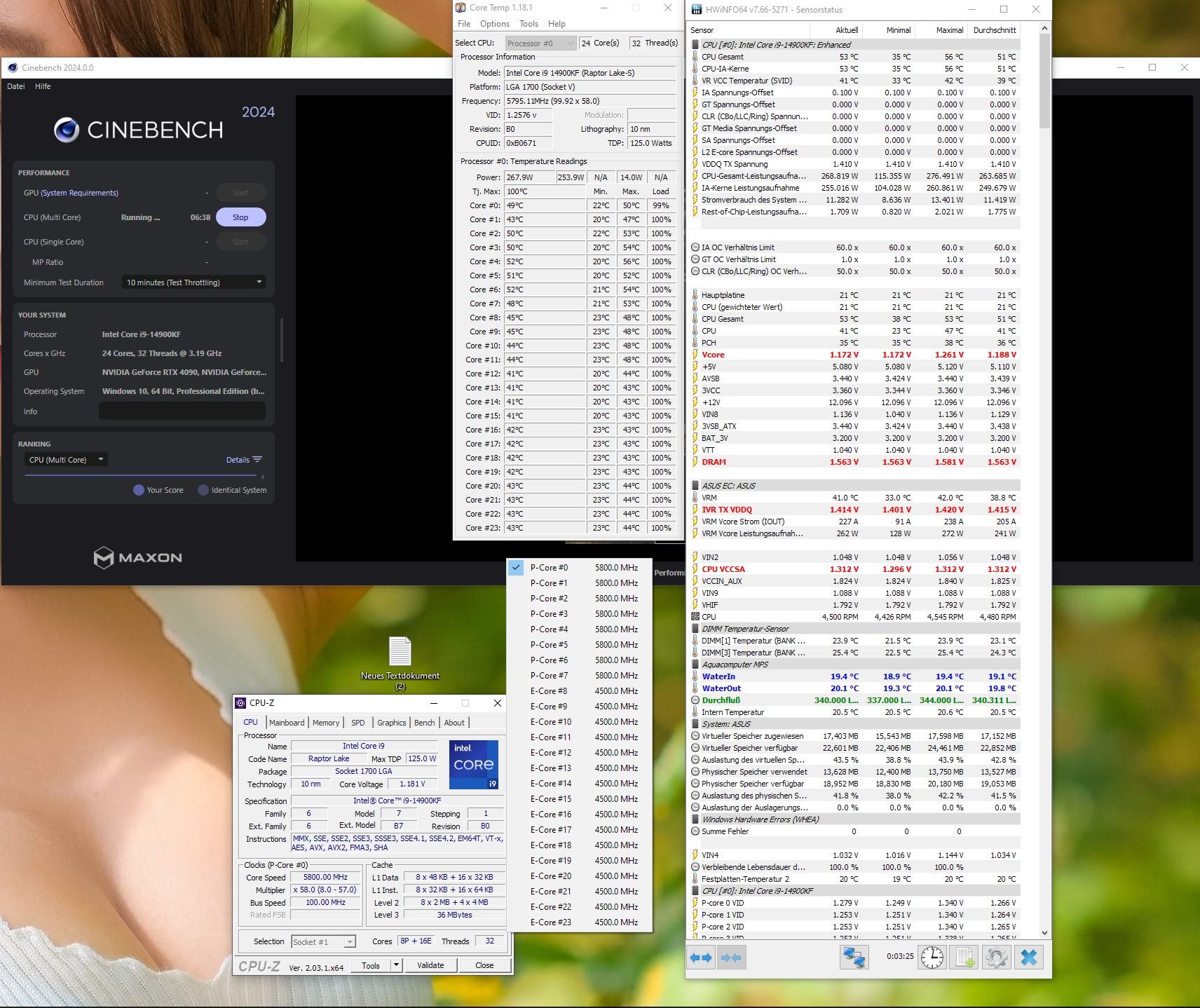Toggle the Identical System ranking indicator
The image size is (1200, 1008).
point(203,490)
